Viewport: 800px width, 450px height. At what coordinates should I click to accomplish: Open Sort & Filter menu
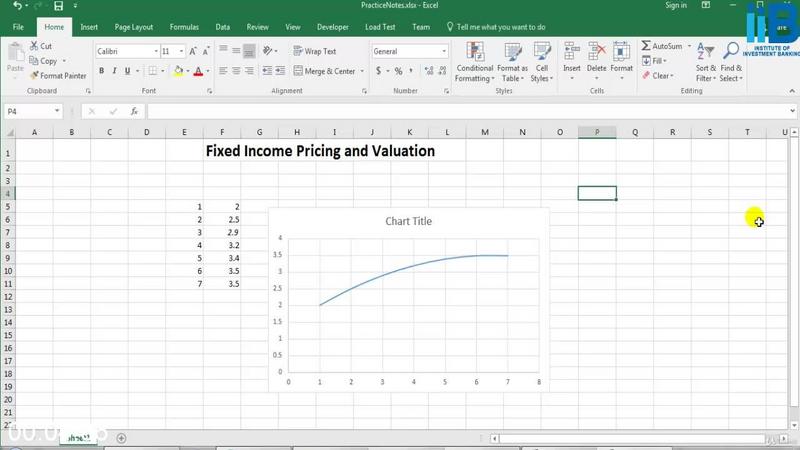point(706,62)
